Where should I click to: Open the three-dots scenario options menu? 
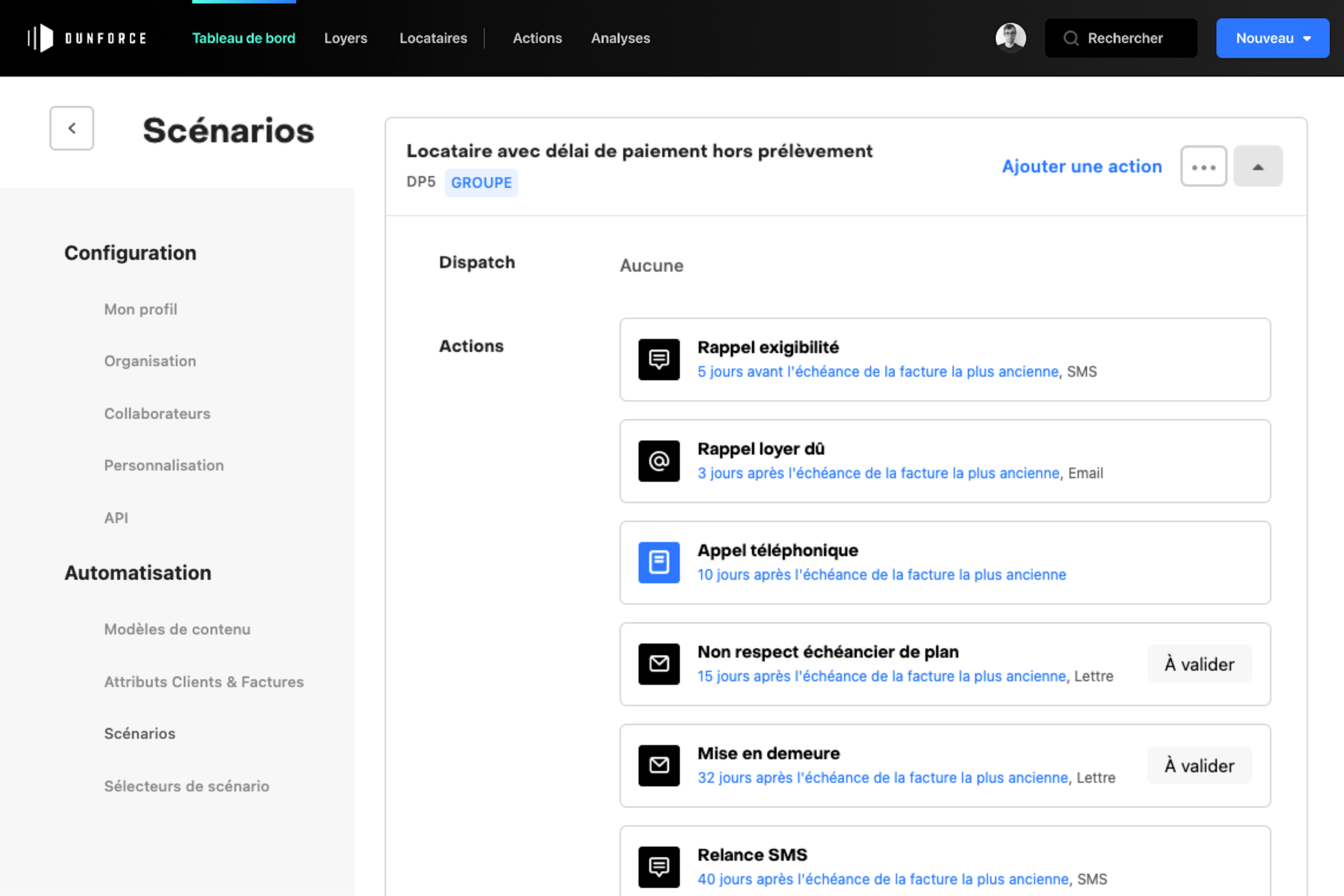pyautogui.click(x=1204, y=166)
